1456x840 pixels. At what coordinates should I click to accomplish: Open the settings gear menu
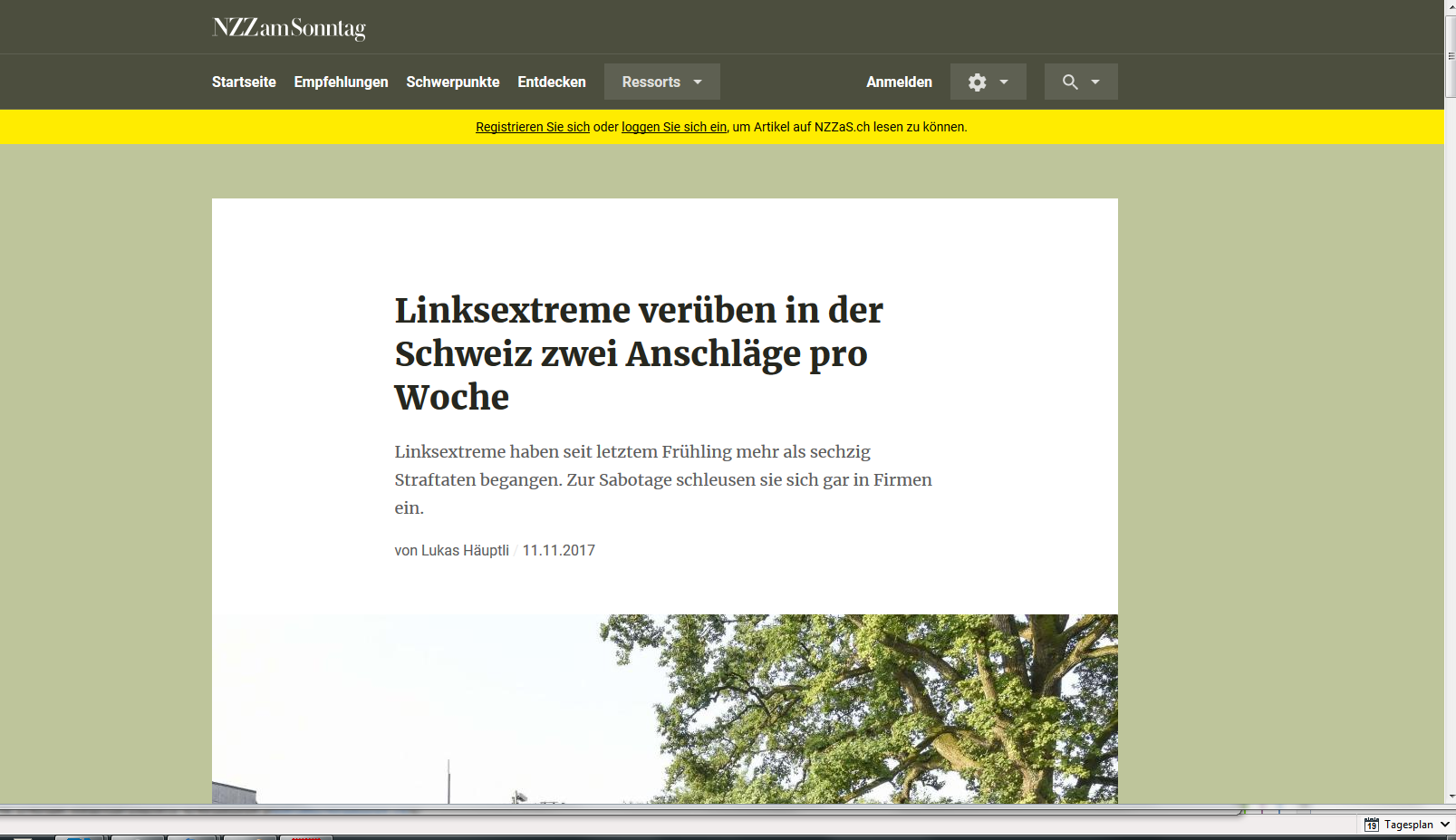(x=977, y=82)
